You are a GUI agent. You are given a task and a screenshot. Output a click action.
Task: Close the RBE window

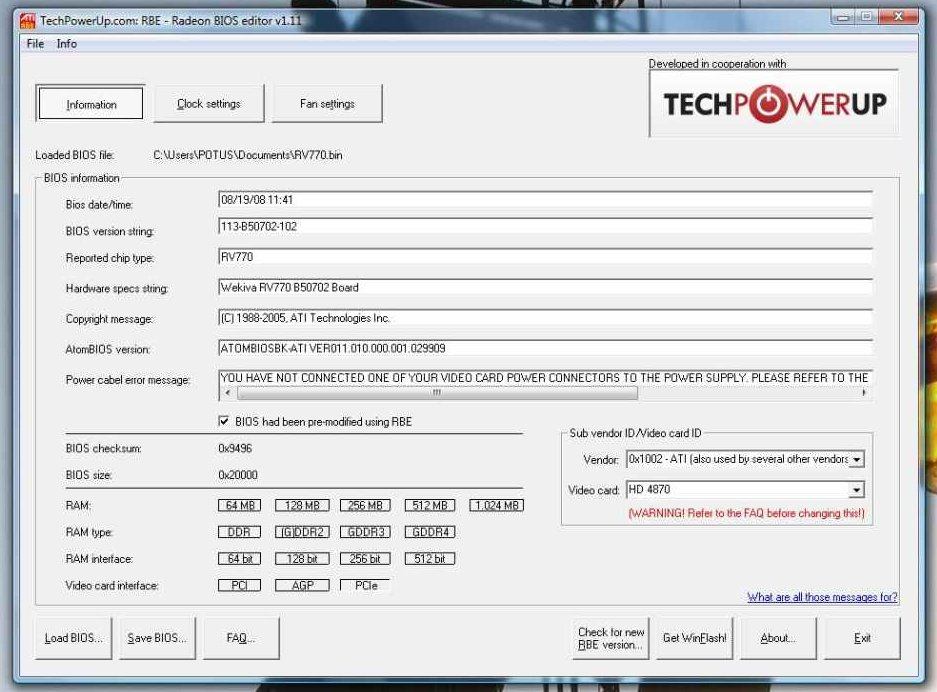(x=898, y=17)
